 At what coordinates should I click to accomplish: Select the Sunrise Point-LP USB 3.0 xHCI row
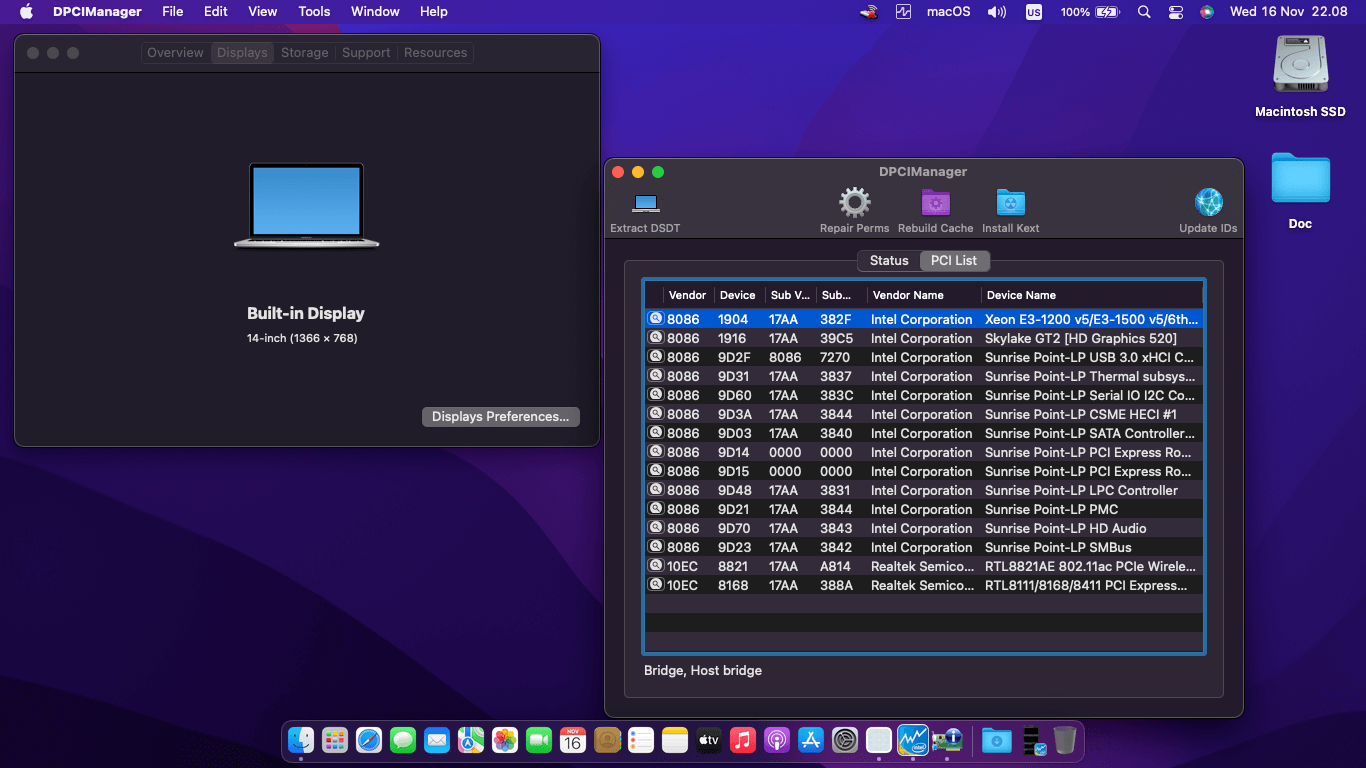pos(924,357)
